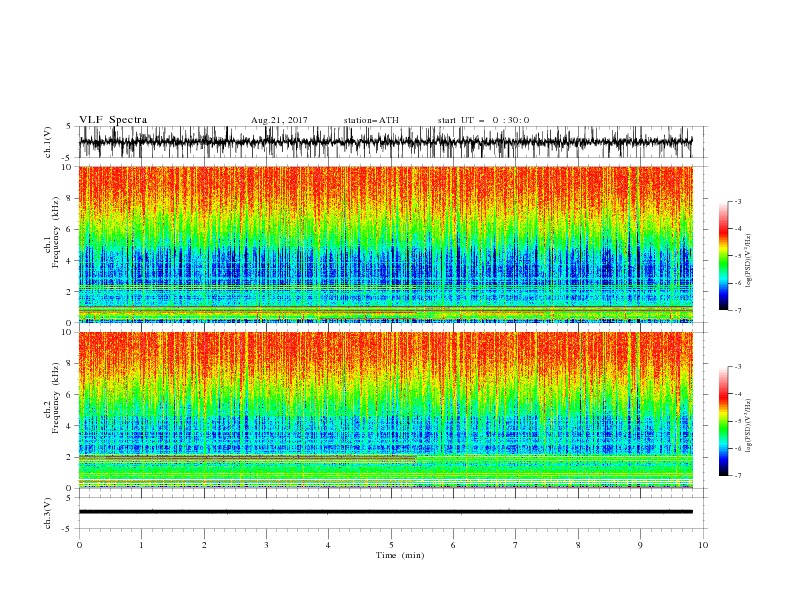The height and width of the screenshot is (612, 792).
Task: Click the 'start UT = 0:30:0' text
Action: point(483,120)
